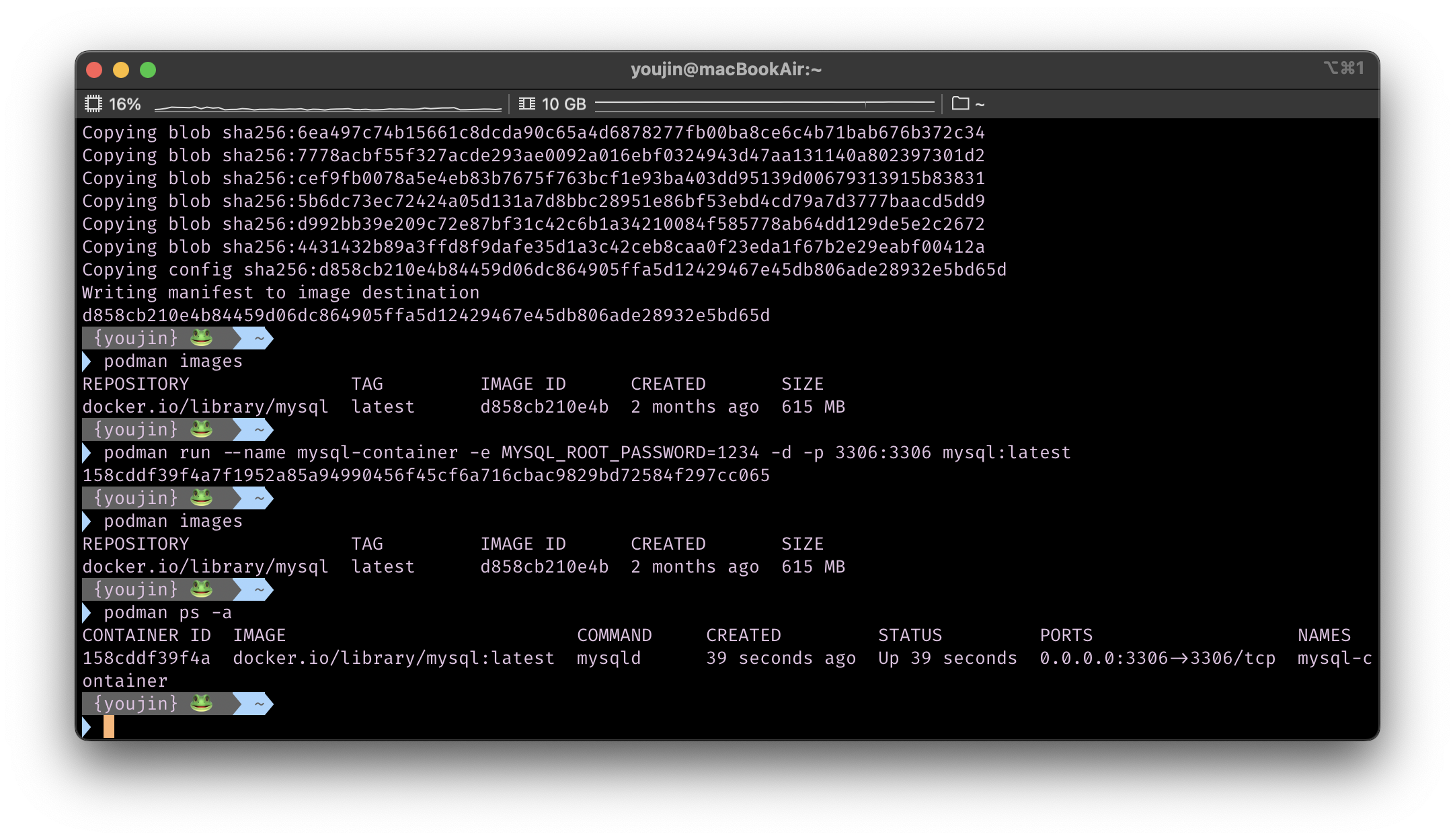This screenshot has width=1455, height=840.
Task: Click the CPU usage sparkline graph
Action: tap(327, 107)
